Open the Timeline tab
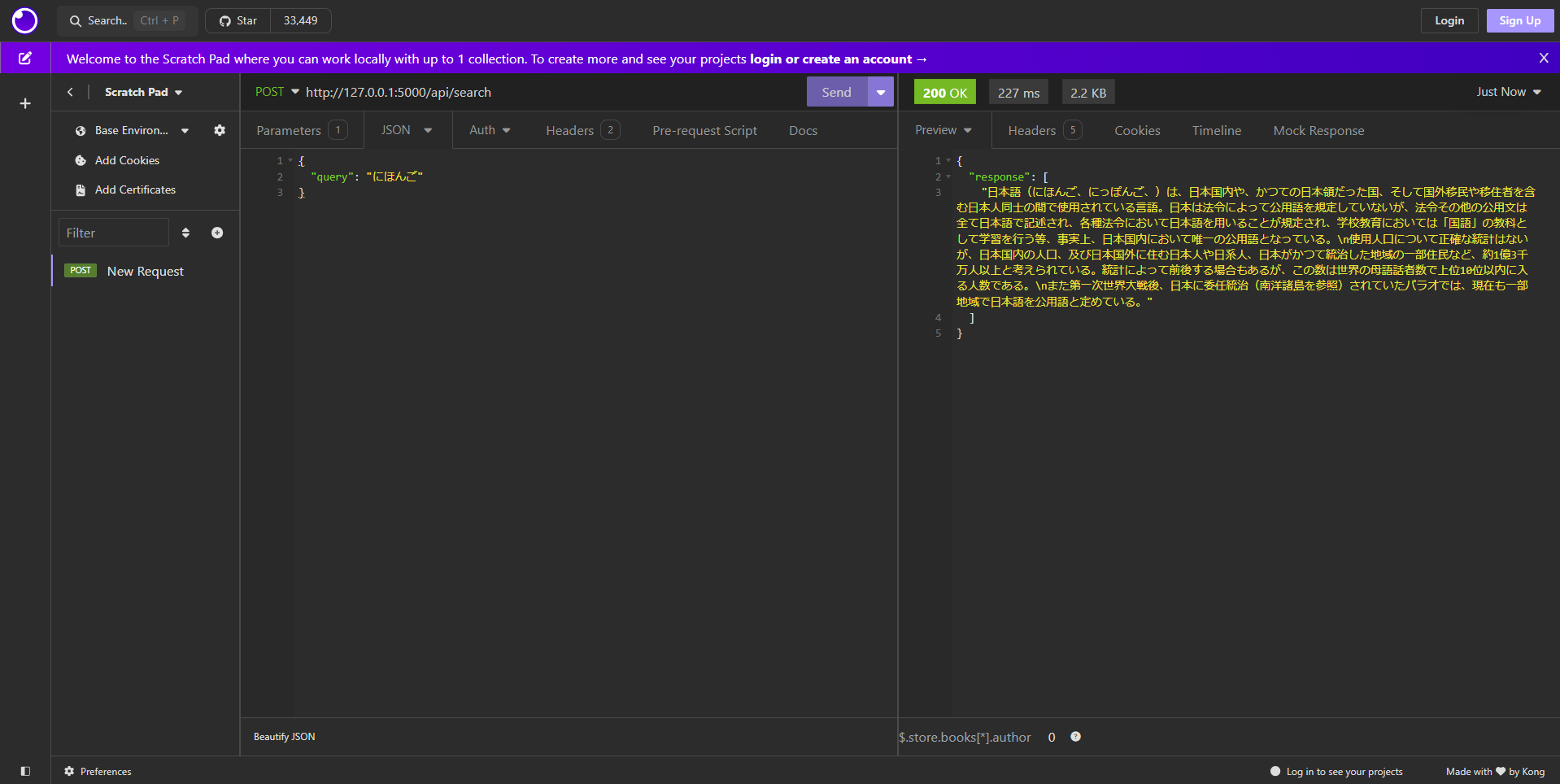Image resolution: width=1560 pixels, height=784 pixels. tap(1217, 130)
